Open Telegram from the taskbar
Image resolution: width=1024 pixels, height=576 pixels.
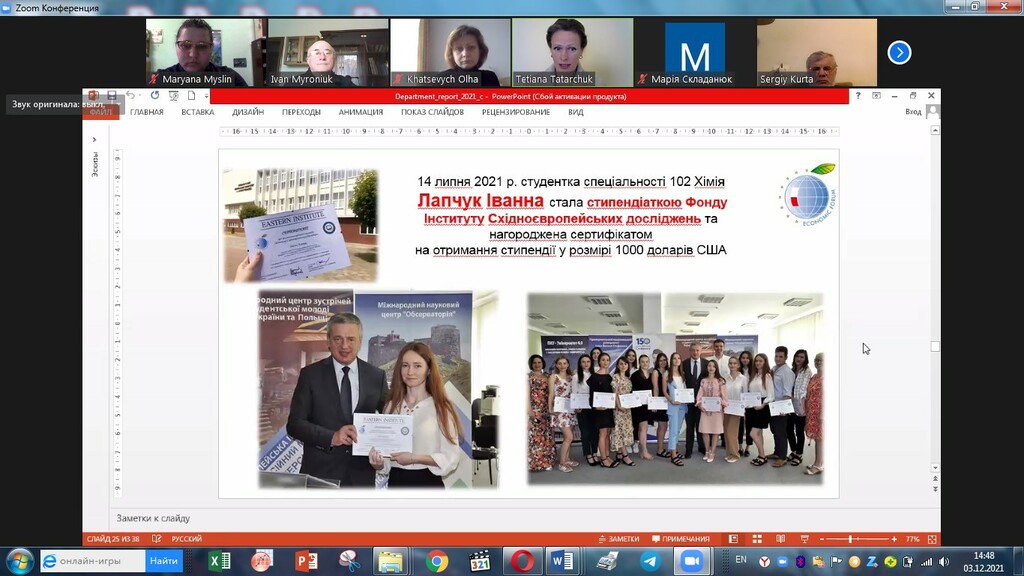[650, 561]
